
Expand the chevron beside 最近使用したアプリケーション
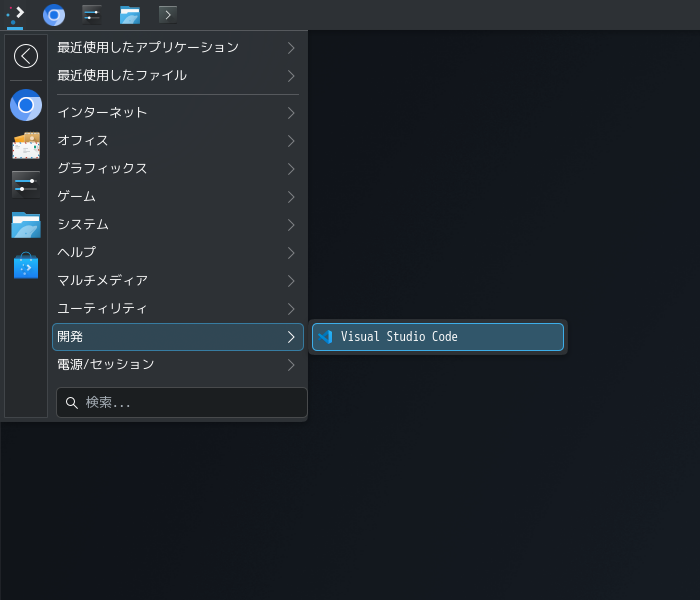(291, 48)
